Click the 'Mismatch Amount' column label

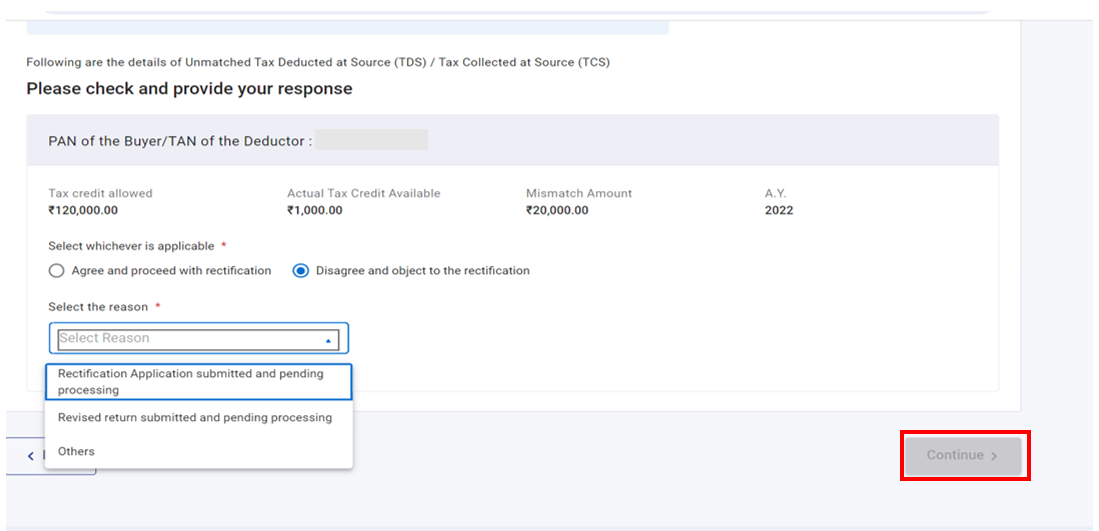579,193
